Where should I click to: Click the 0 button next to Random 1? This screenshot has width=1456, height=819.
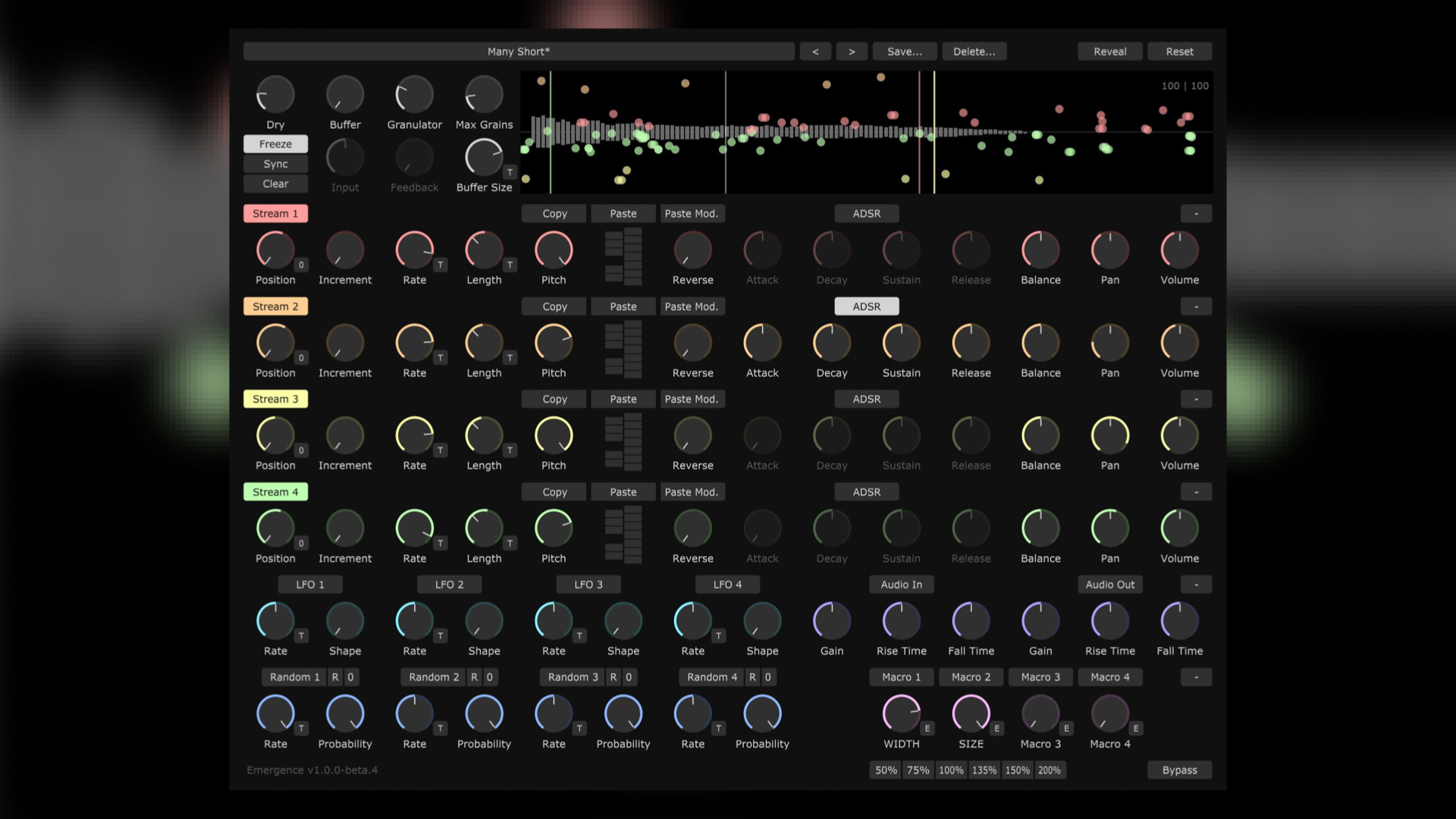coord(350,677)
